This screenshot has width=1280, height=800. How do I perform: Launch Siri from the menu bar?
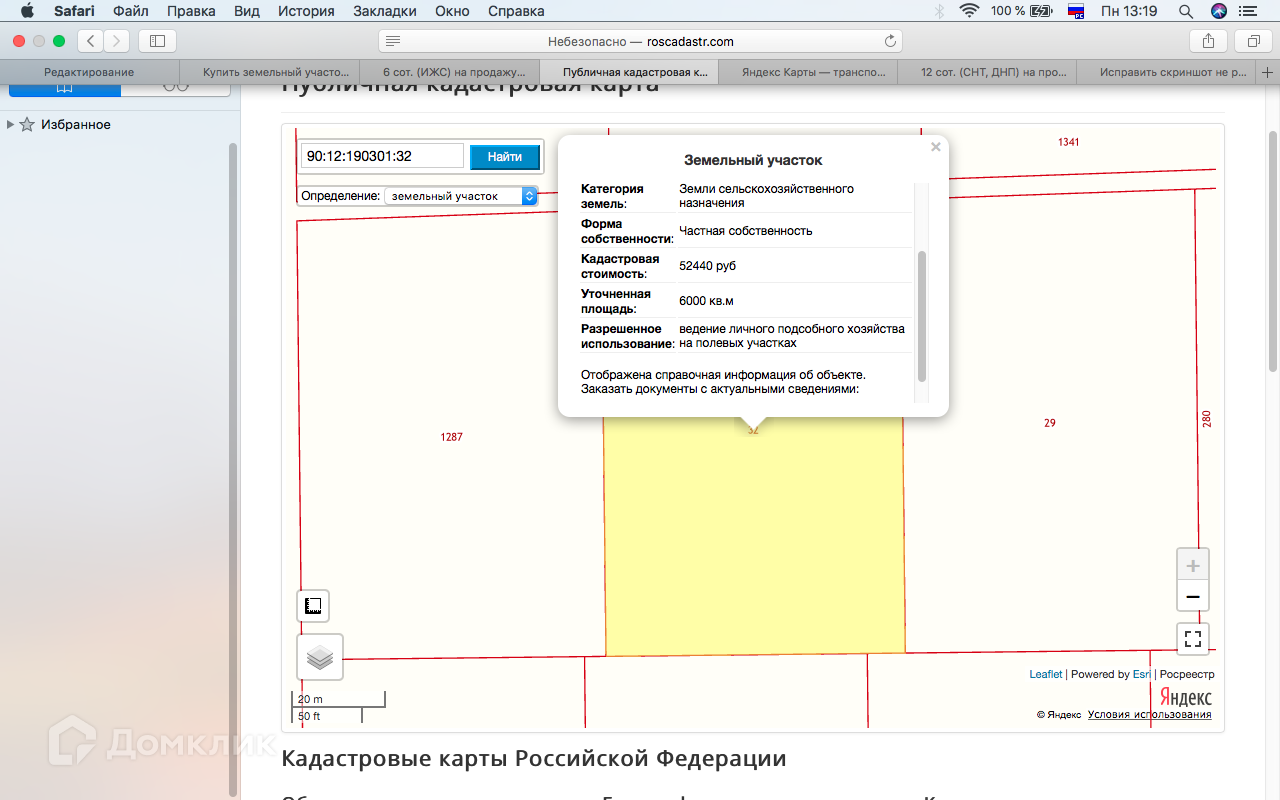[1218, 11]
